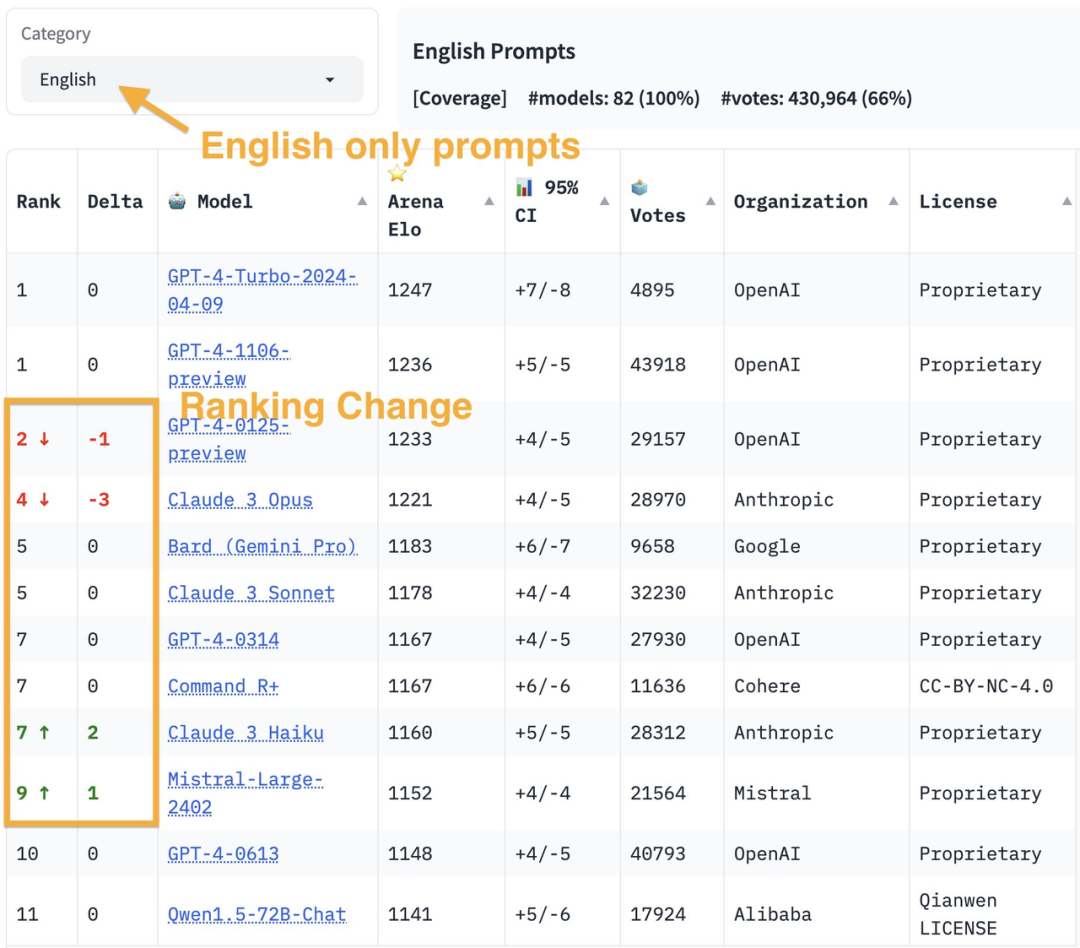Click the star icon above Arena Elo
1080x948 pixels.
pyautogui.click(x=397, y=174)
